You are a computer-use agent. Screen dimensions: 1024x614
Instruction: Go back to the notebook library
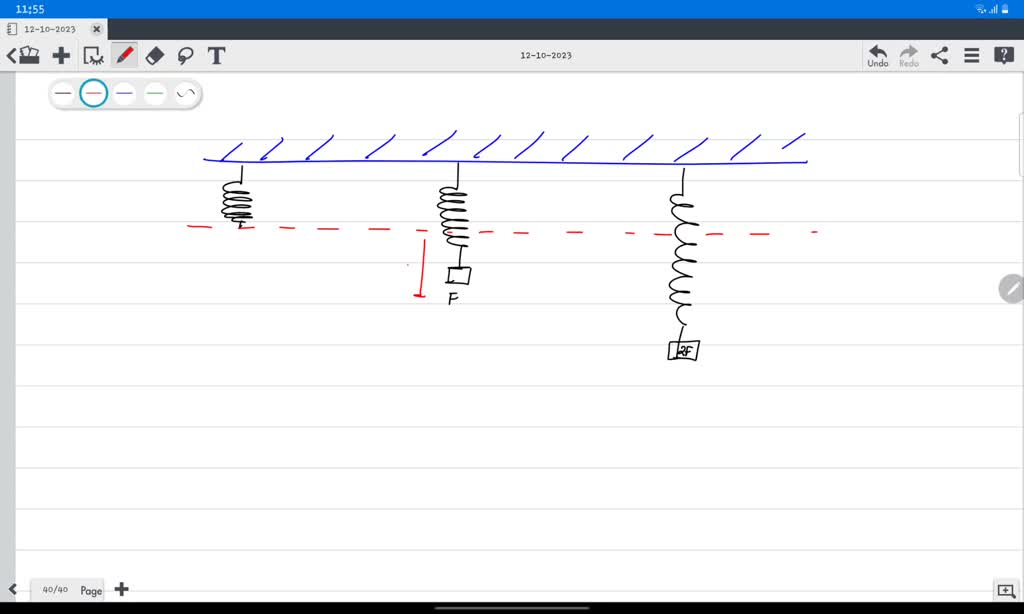pyautogui.click(x=23, y=56)
